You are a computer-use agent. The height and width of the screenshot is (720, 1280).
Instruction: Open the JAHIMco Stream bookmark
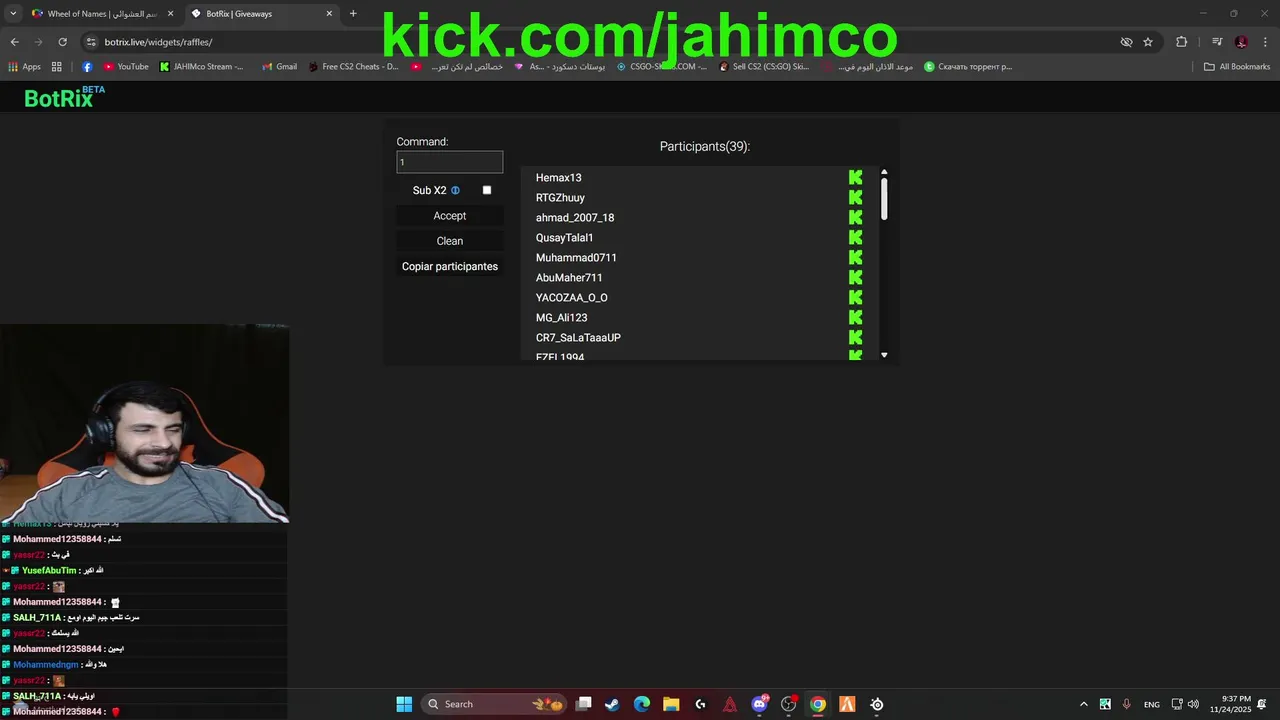pos(201,67)
